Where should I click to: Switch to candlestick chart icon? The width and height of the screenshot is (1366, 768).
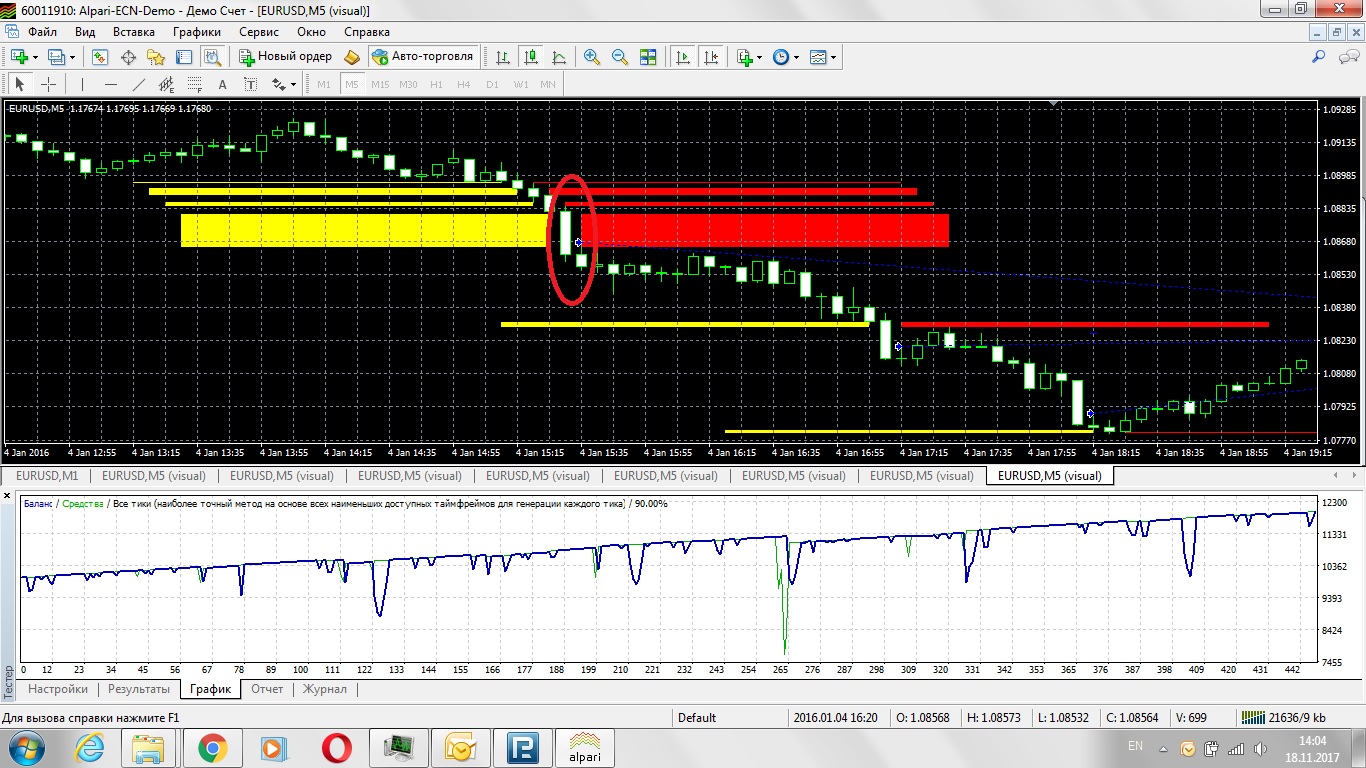click(531, 57)
